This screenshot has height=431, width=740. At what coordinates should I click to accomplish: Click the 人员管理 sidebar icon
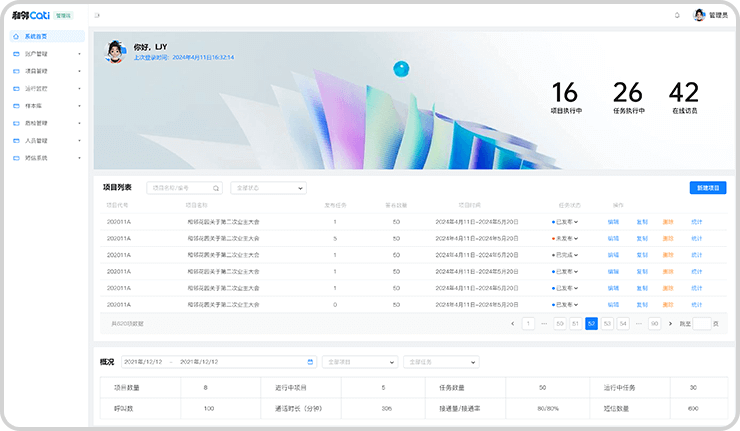[x=16, y=140]
